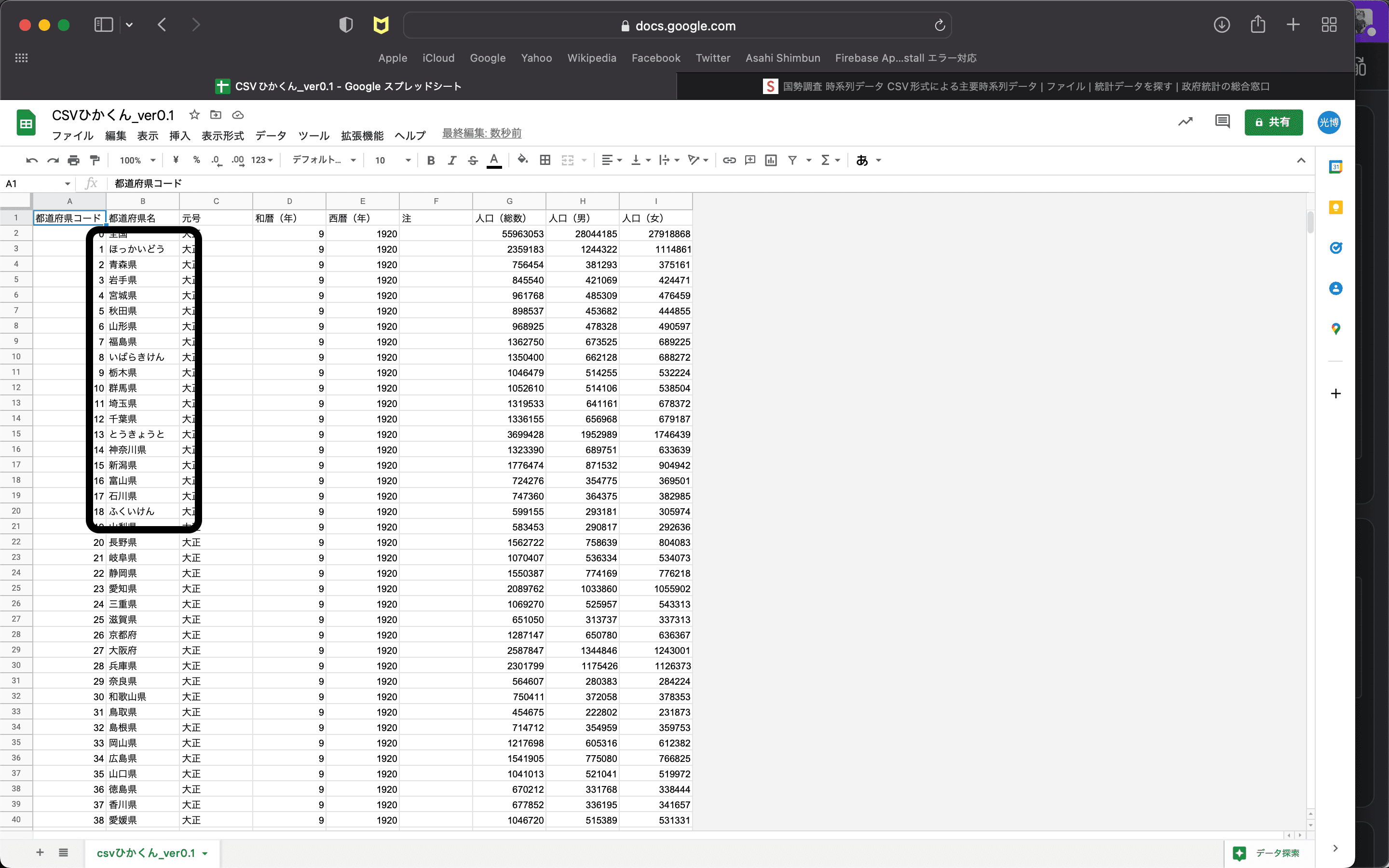1389x868 pixels.
Task: Star the CSVひかくん_ver0.1 document
Action: coord(194,115)
